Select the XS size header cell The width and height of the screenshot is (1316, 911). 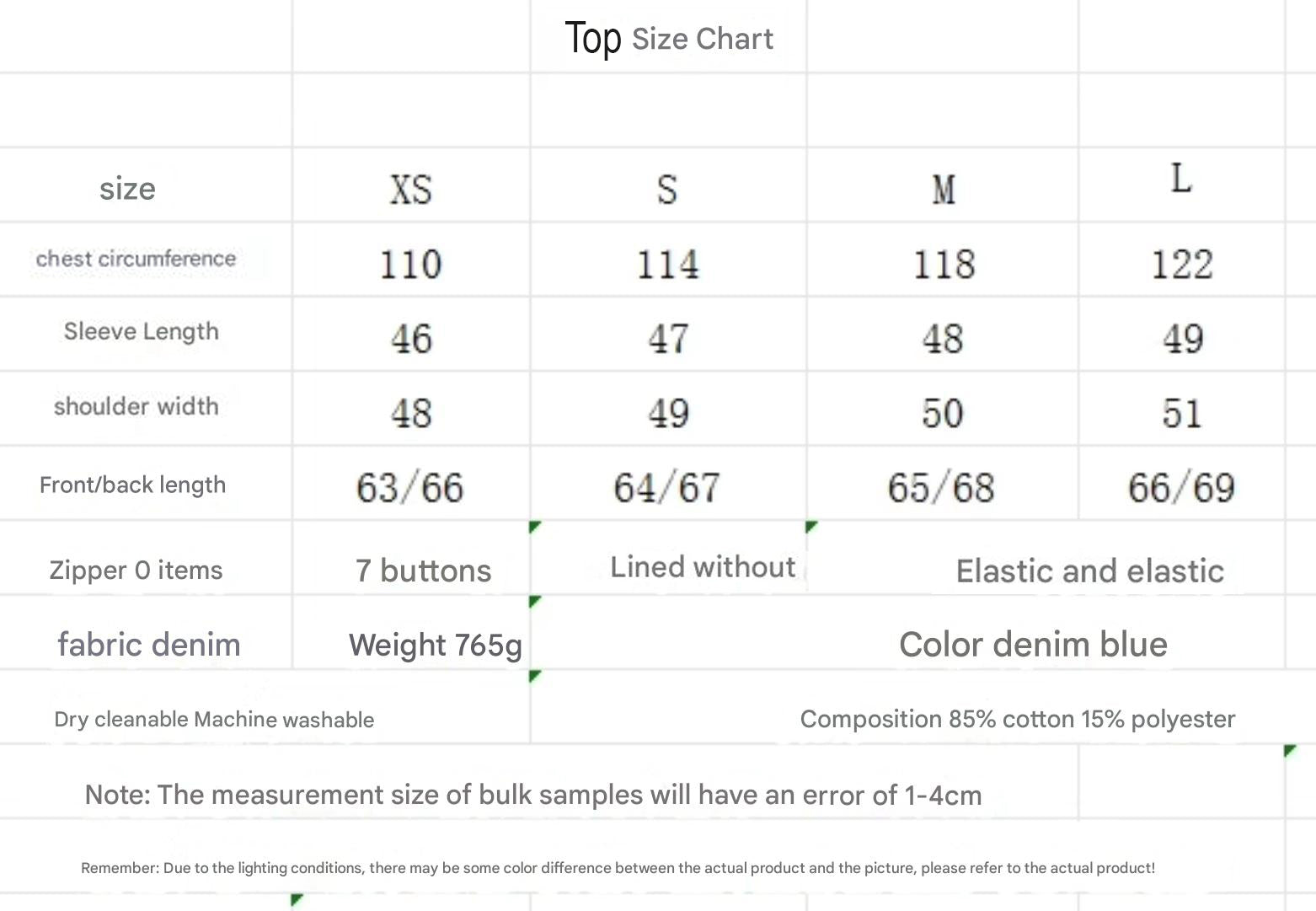tap(411, 189)
